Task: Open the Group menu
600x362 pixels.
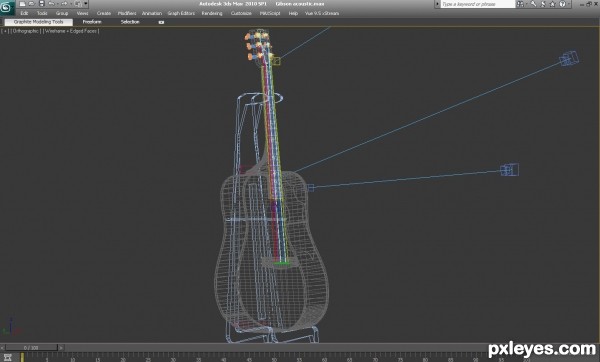Action: pos(62,13)
